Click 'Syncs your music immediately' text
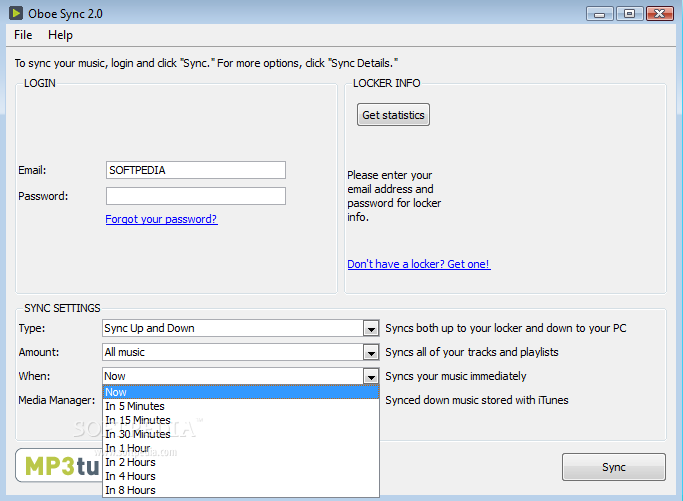The image size is (683, 501). click(x=456, y=376)
